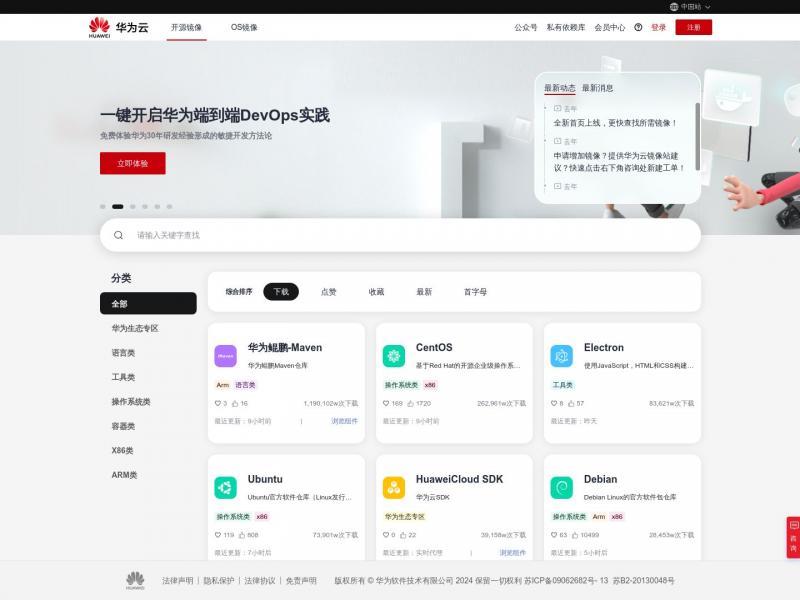Image resolution: width=800 pixels, height=600 pixels.
Task: Open the 最新消息 tab in news panel
Action: pyautogui.click(x=597, y=88)
